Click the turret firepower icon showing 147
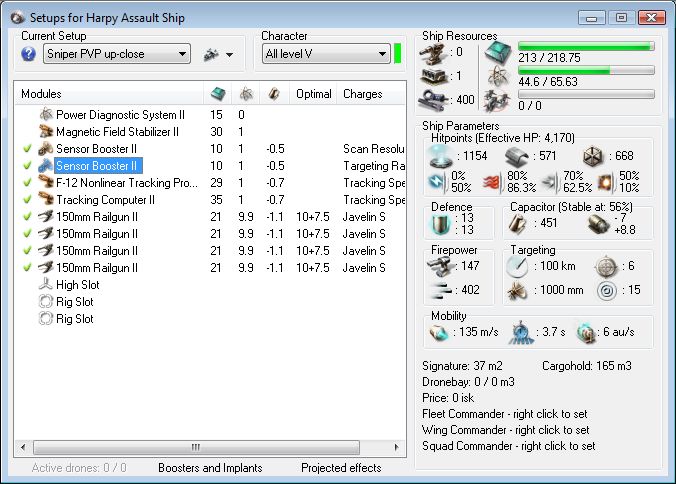Viewport: 676px width, 484px height. click(440, 266)
